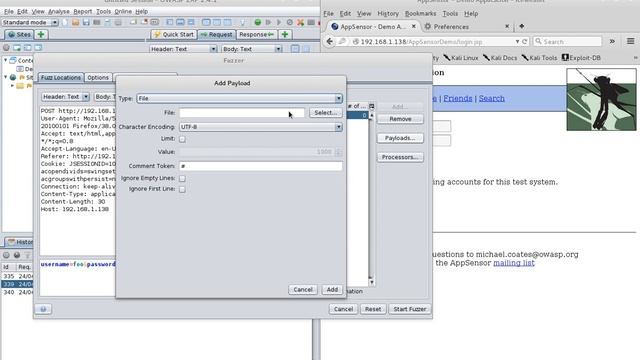Click the request/response tabs side-by-side icon

click(207, 22)
